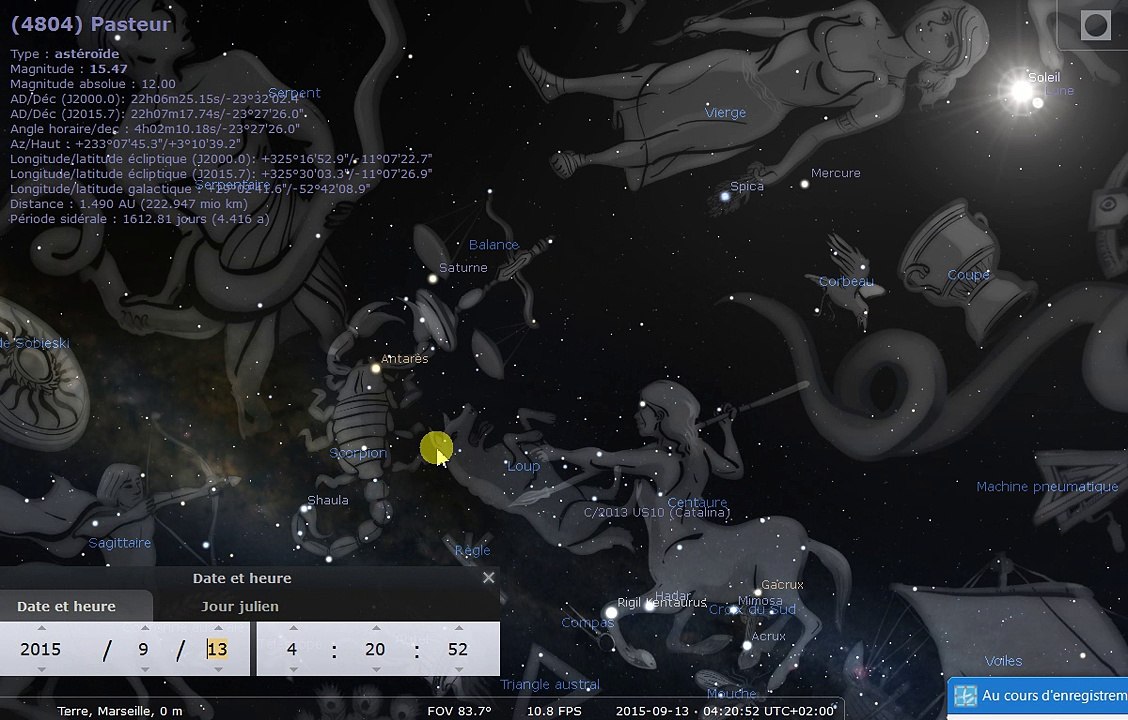Screen dimensions: 1128x720
Task: Increase the minutes 20 with up arrow
Action: [x=376, y=628]
